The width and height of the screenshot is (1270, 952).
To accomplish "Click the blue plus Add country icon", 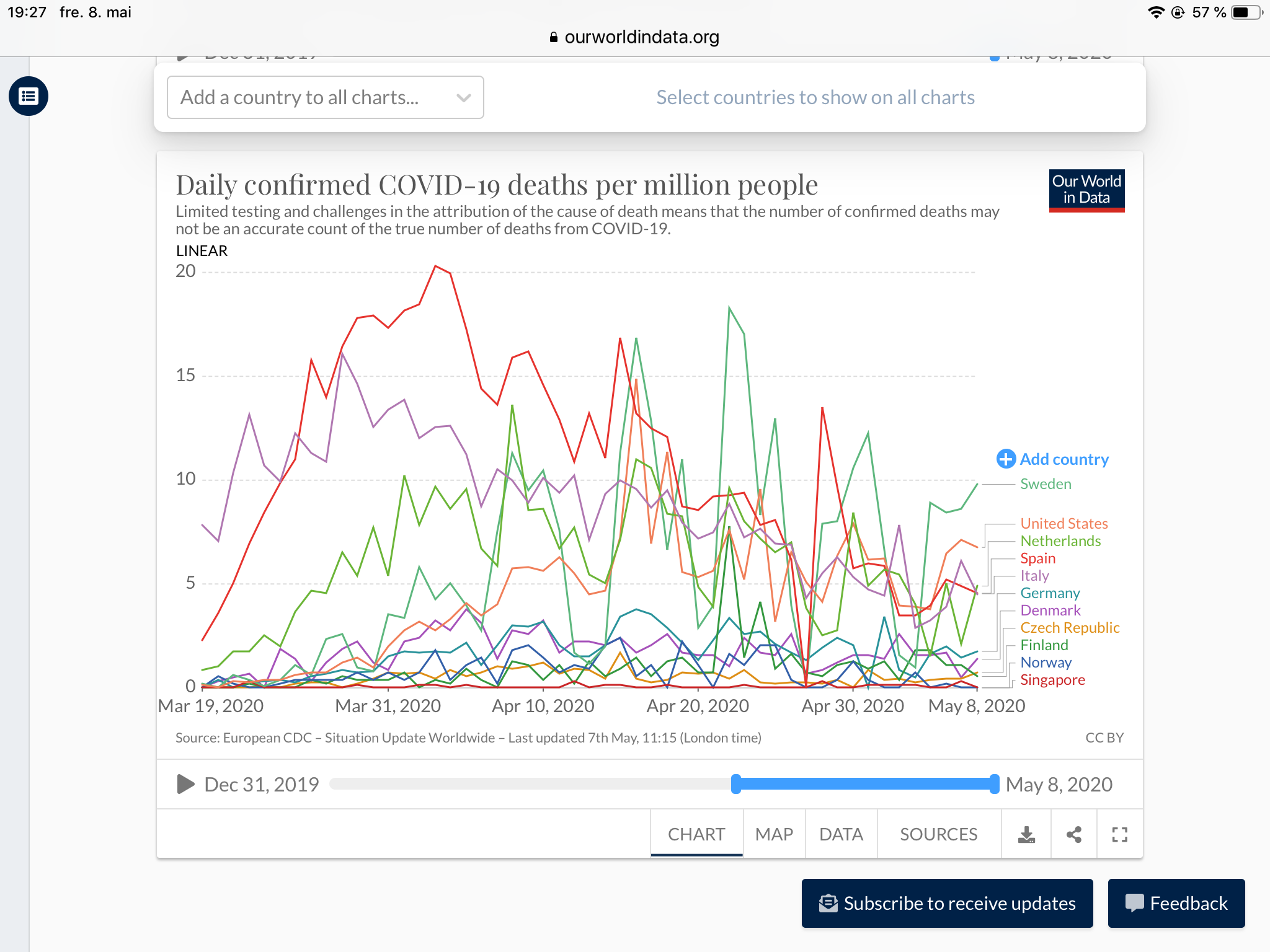I will (1006, 459).
